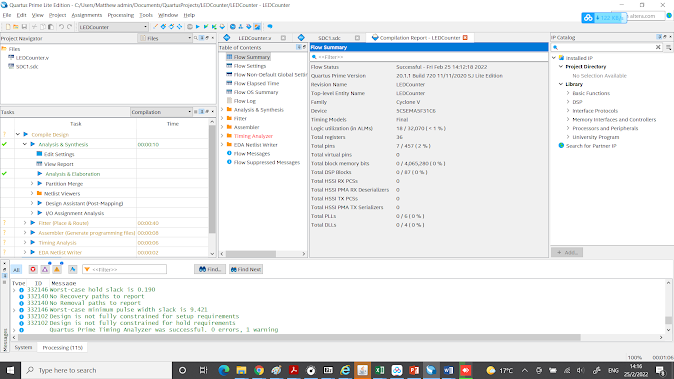The width and height of the screenshot is (674, 379).
Task: Collapse the Compile Design task tree
Action: pyautogui.click(x=18, y=134)
